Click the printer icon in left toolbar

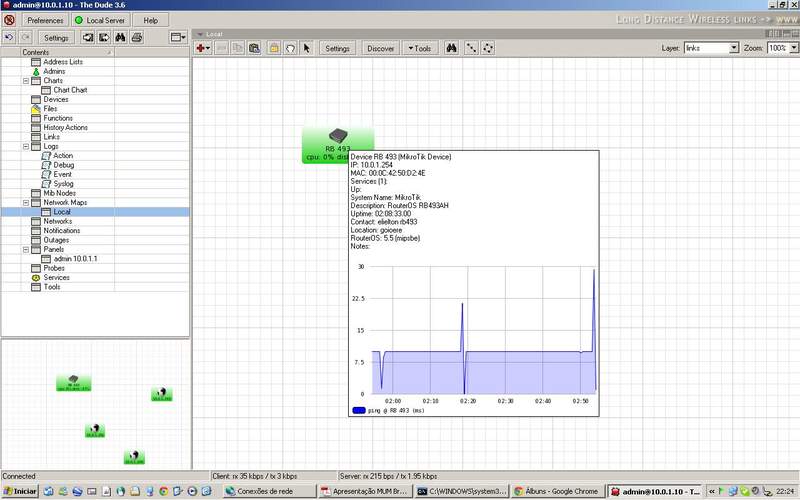[137, 37]
